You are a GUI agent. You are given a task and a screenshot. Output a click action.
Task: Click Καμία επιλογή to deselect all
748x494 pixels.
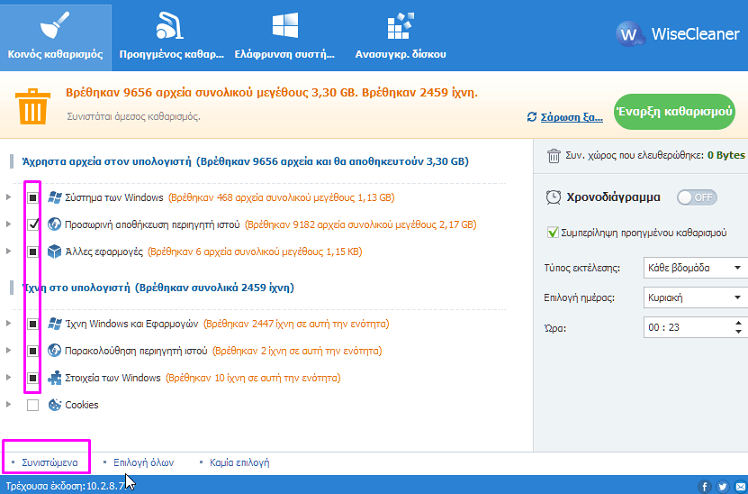pyautogui.click(x=239, y=463)
